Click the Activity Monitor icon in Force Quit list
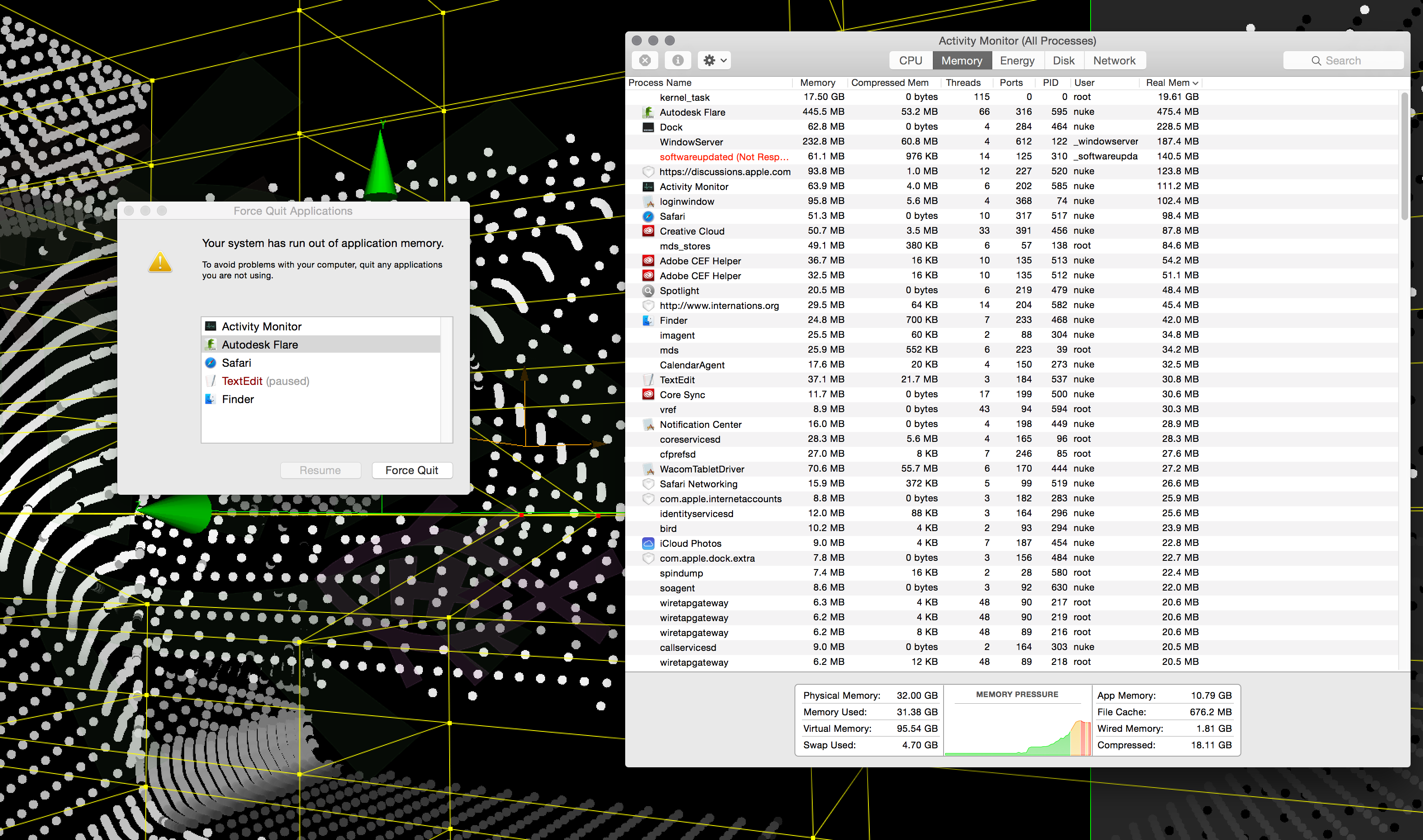This screenshot has height=840, width=1423. (211, 327)
